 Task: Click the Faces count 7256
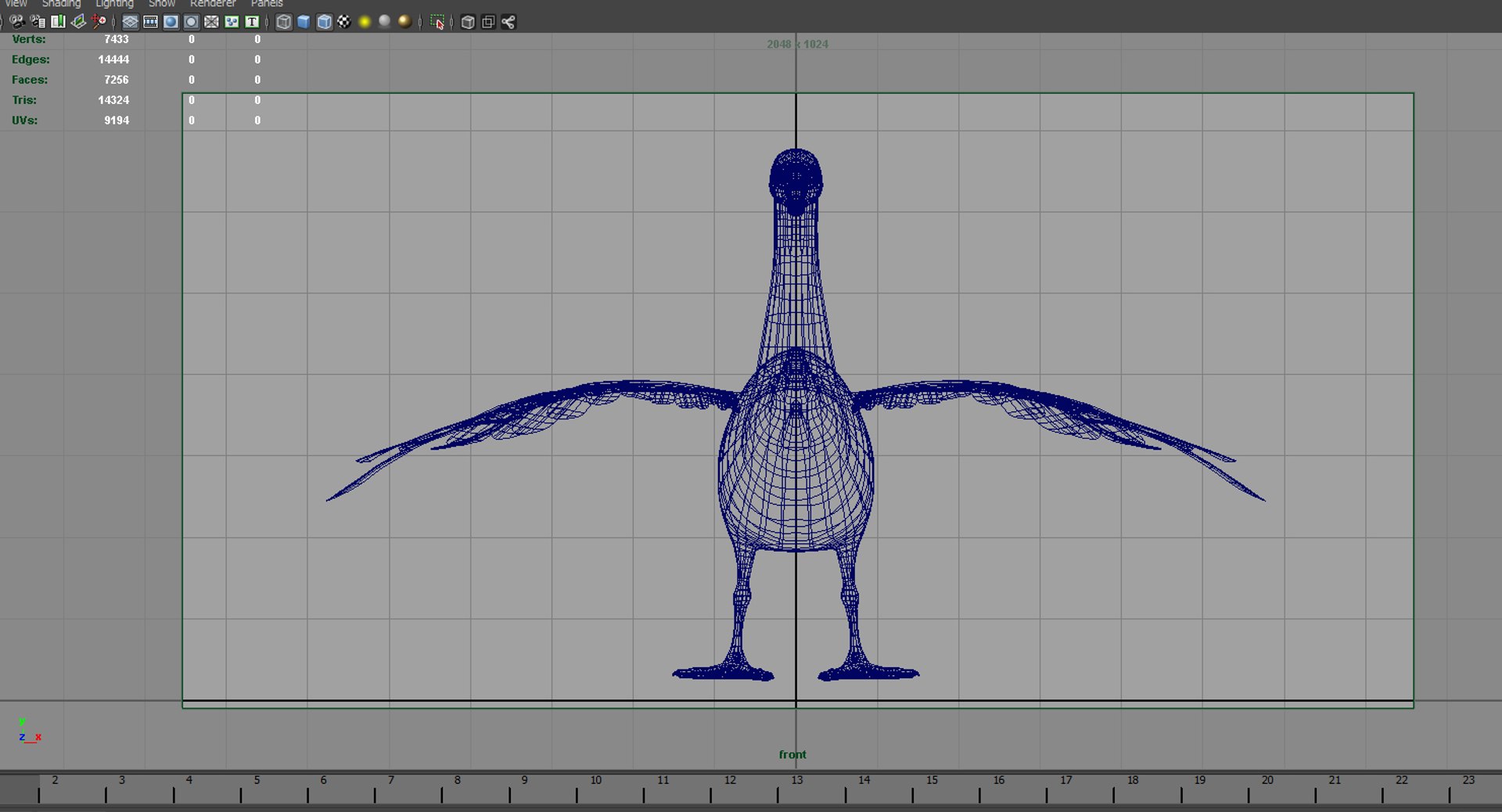116,80
